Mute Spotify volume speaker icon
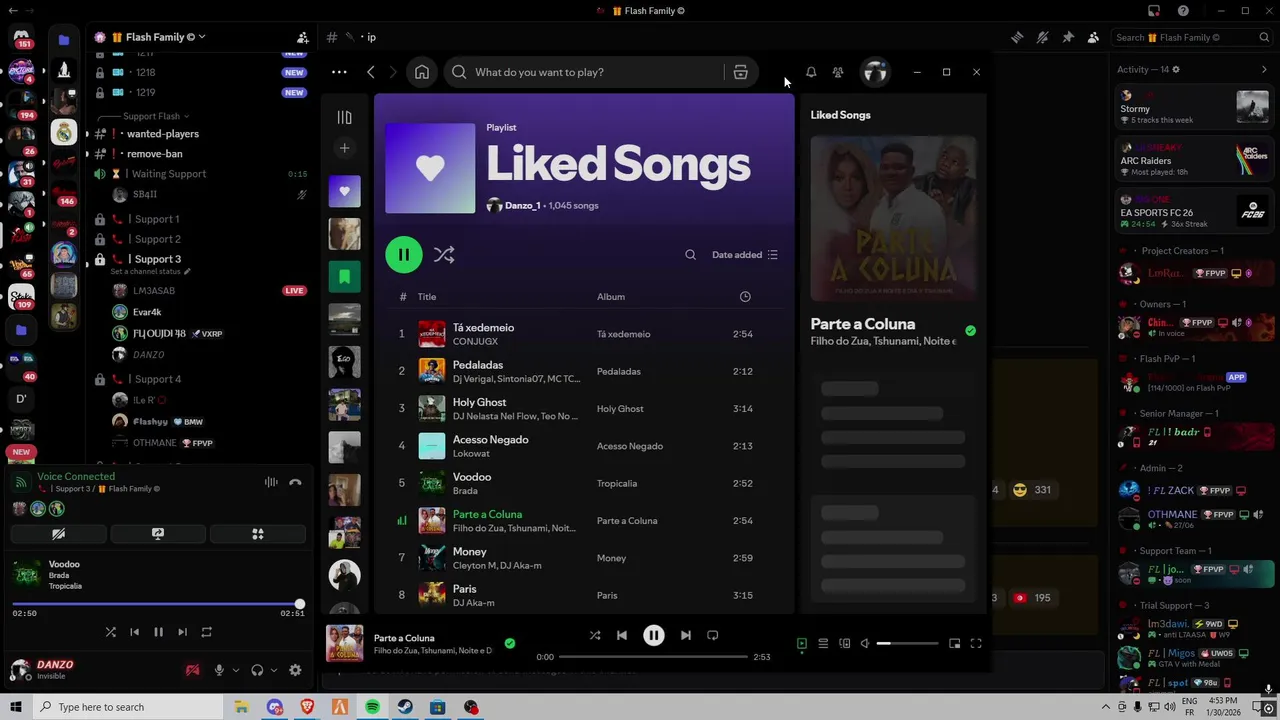This screenshot has height=720, width=1280. pos(866,644)
